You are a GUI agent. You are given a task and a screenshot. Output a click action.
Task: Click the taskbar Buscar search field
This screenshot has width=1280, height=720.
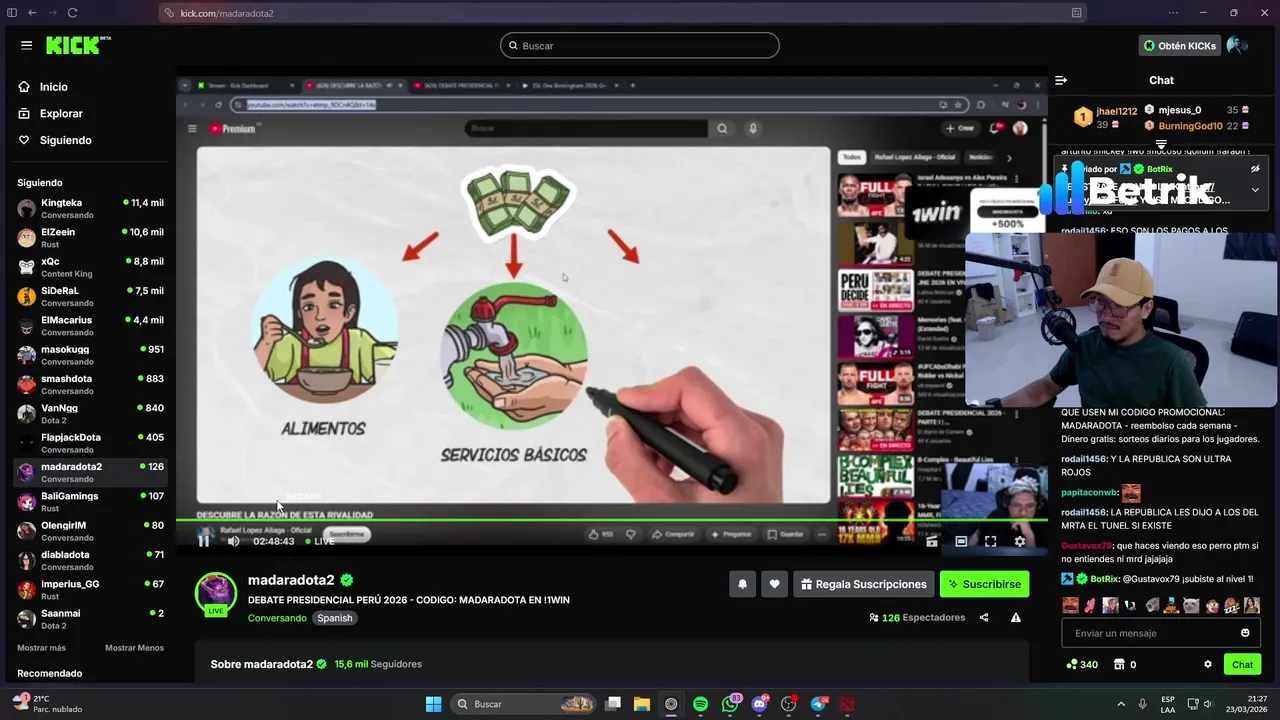524,704
